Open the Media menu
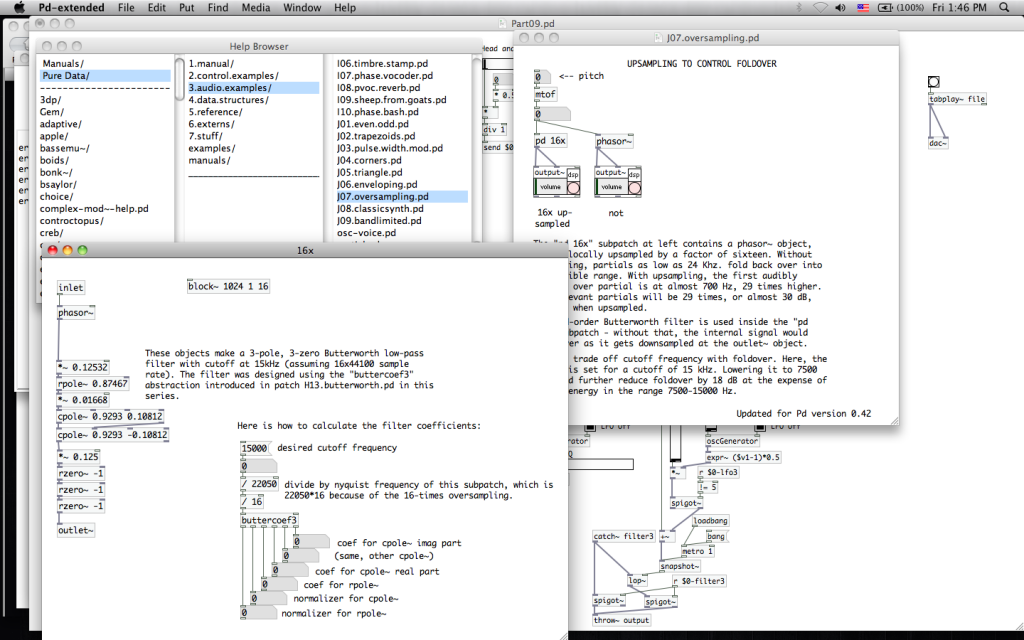This screenshot has width=1024, height=640. pos(255,8)
